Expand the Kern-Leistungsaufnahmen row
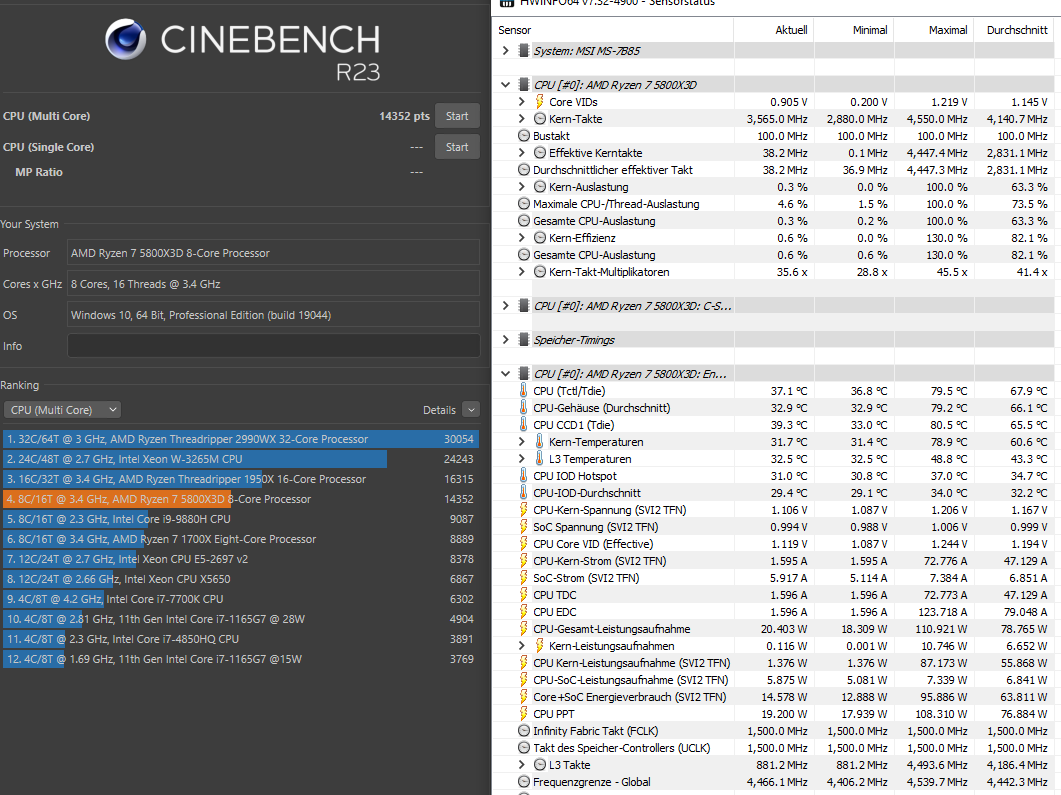The height and width of the screenshot is (795, 1061). click(522, 645)
